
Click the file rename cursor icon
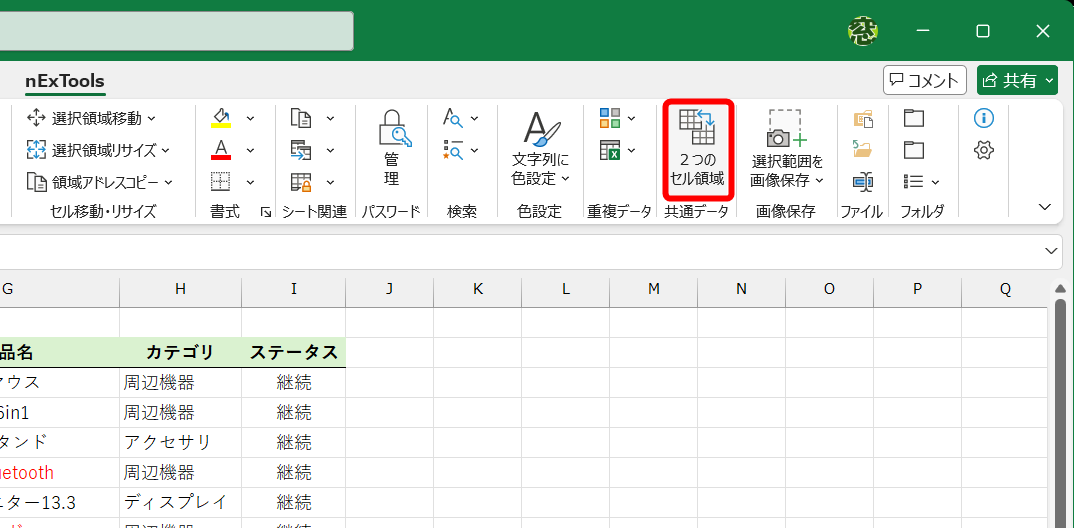coord(863,181)
